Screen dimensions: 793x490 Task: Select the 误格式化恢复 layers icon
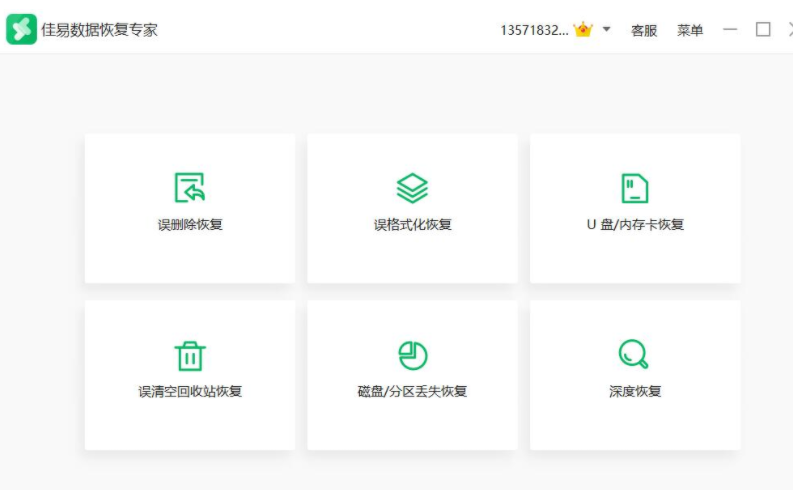tap(412, 188)
